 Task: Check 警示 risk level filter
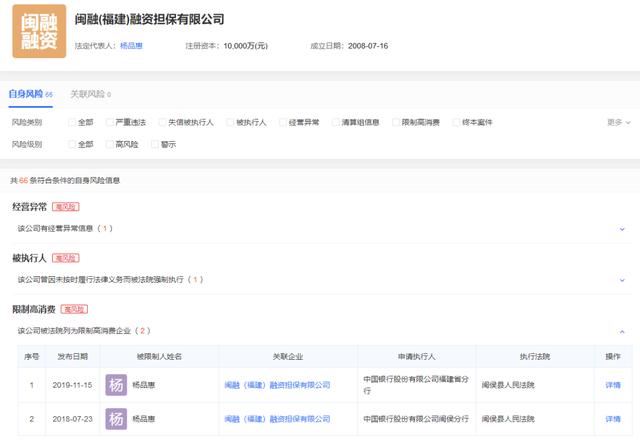(155, 144)
